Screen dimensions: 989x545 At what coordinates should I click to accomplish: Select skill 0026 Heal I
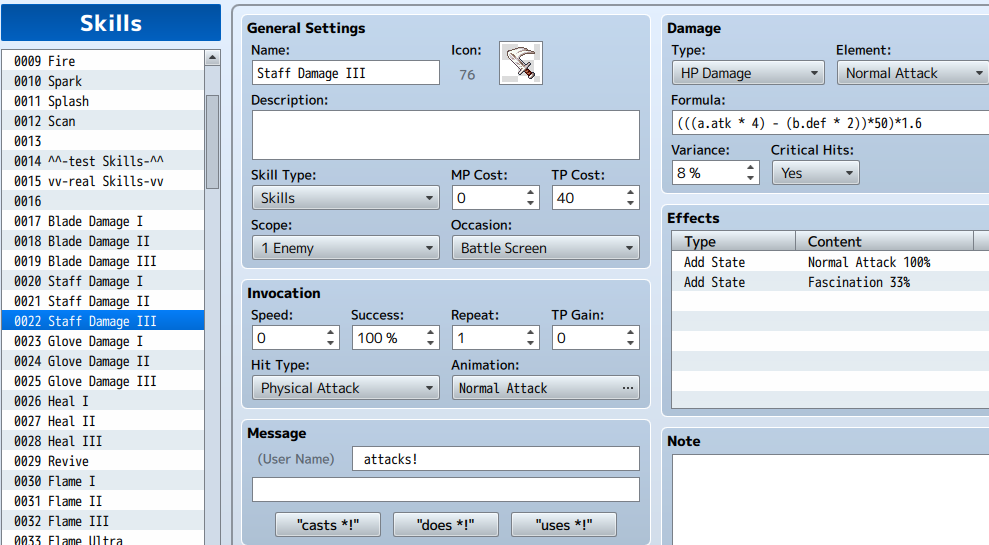point(103,401)
